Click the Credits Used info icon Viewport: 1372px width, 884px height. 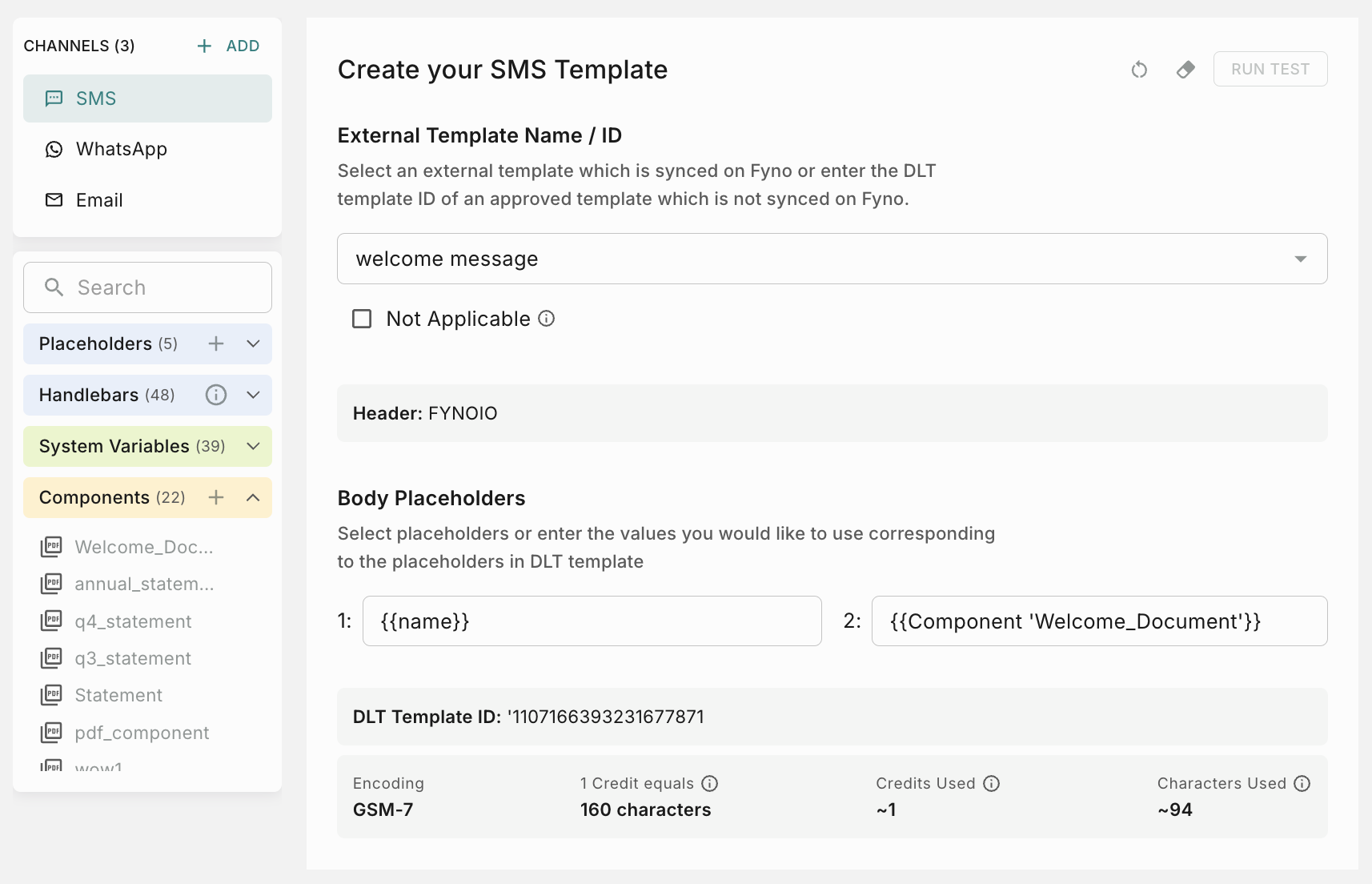click(992, 783)
